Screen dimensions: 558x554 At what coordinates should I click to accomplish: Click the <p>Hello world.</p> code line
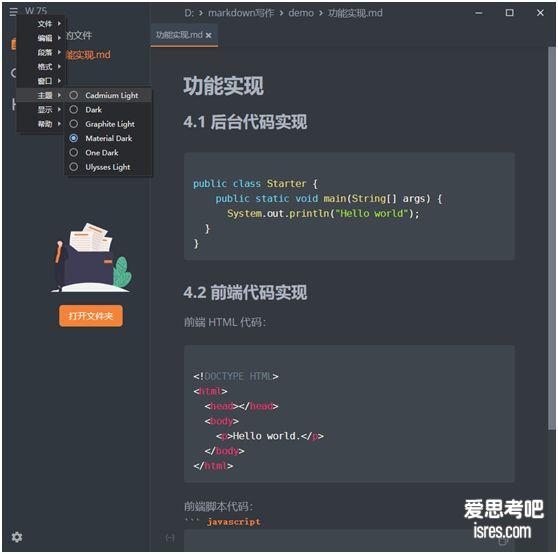point(269,436)
